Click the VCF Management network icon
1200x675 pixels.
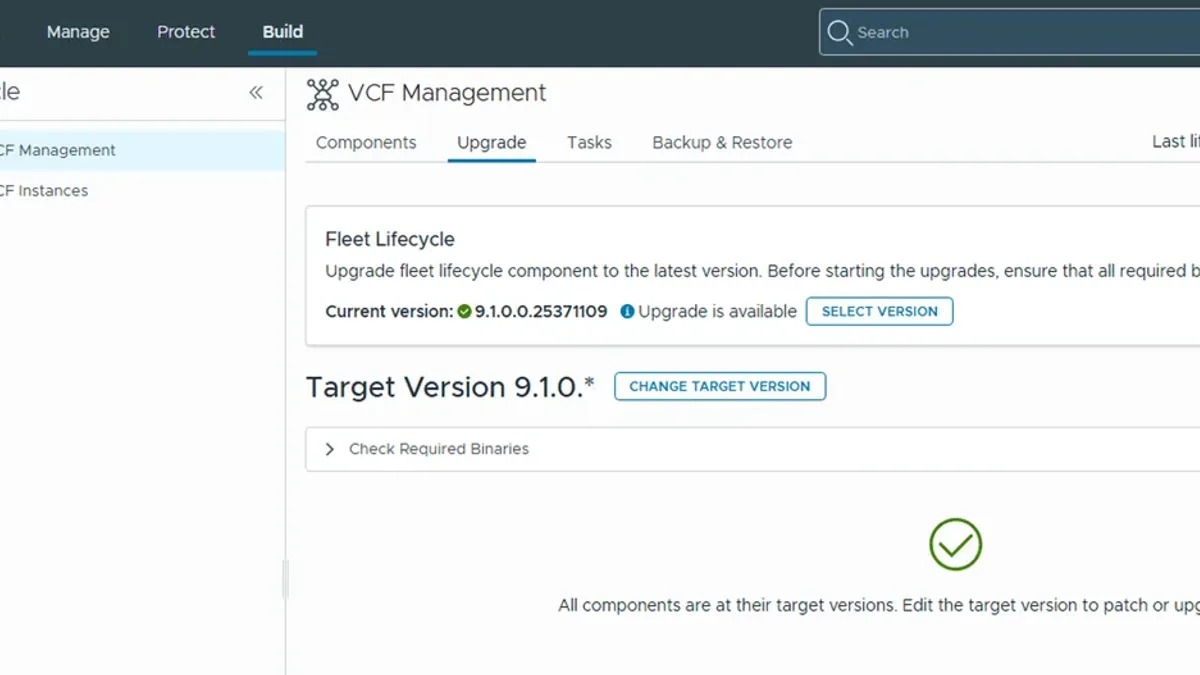click(x=323, y=94)
